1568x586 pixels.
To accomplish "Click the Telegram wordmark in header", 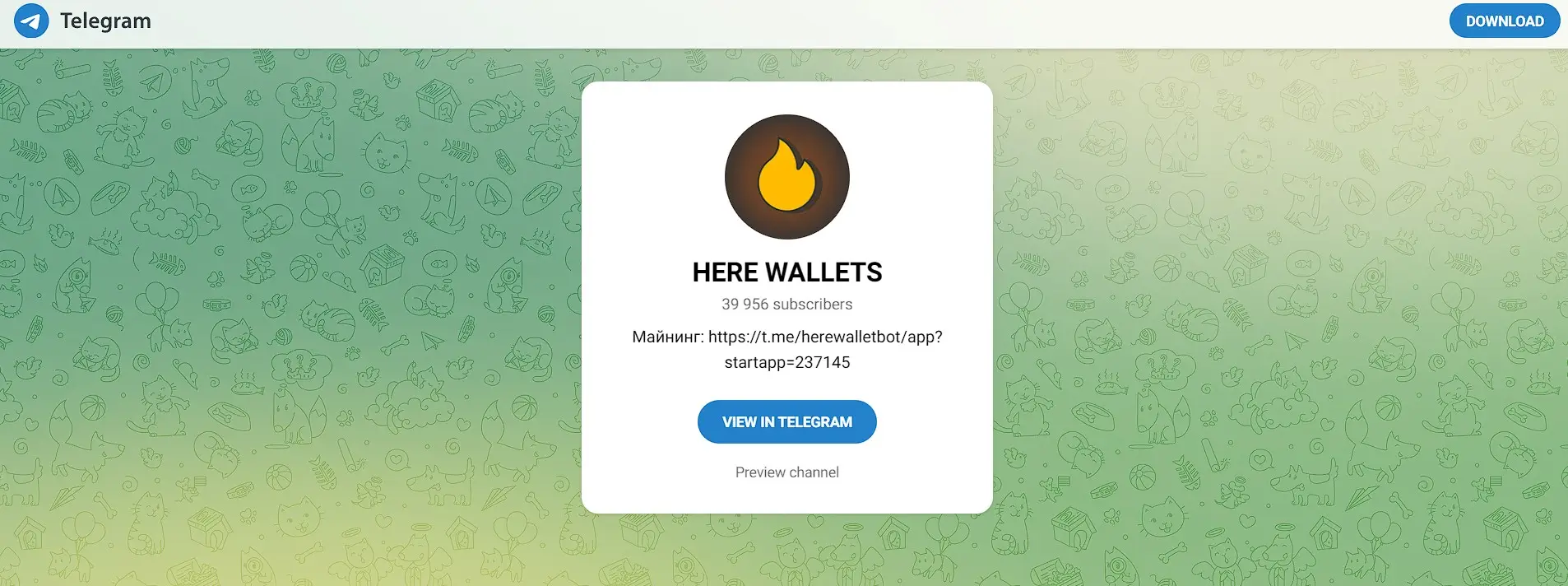I will coord(105,21).
